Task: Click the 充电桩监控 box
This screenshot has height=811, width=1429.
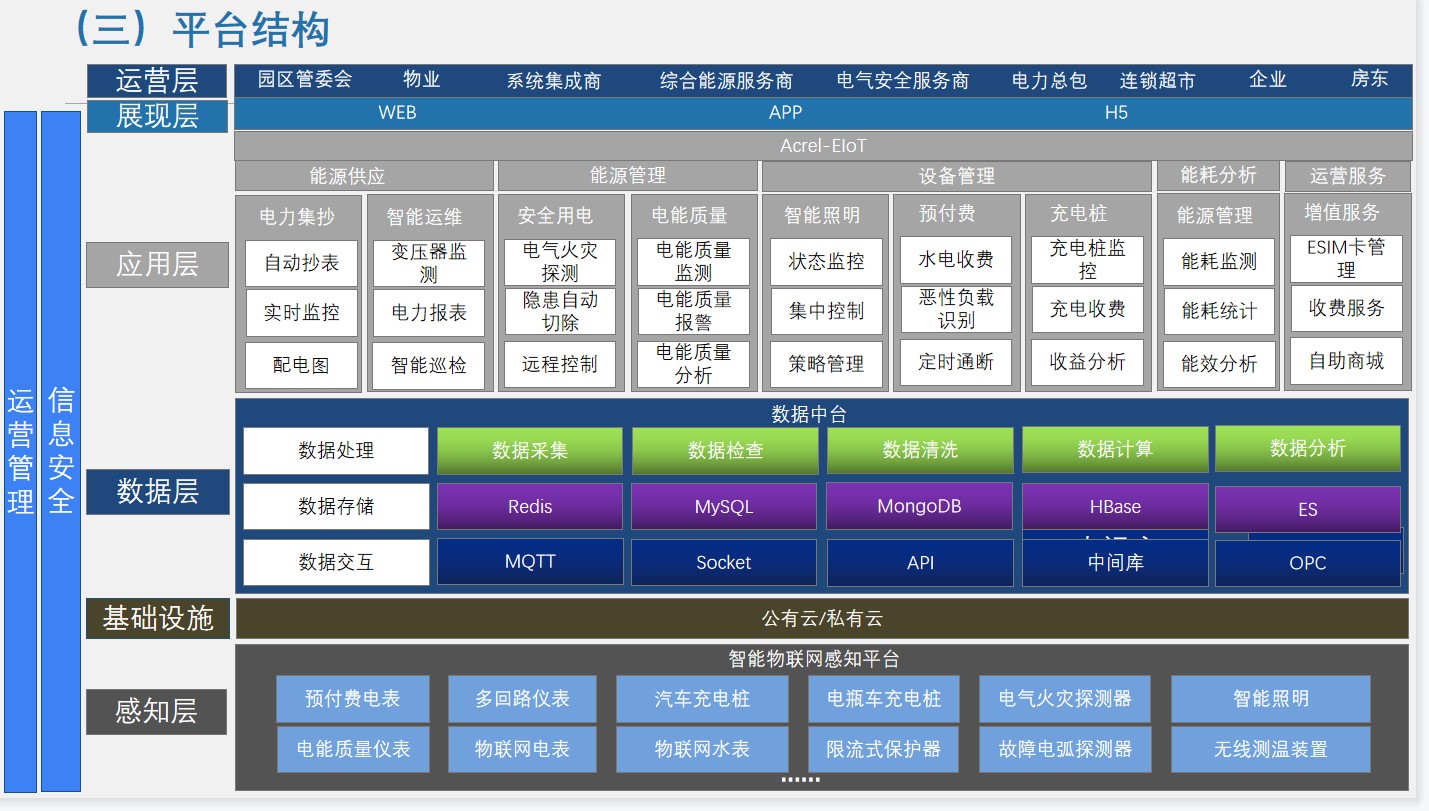Action: pyautogui.click(x=1087, y=259)
